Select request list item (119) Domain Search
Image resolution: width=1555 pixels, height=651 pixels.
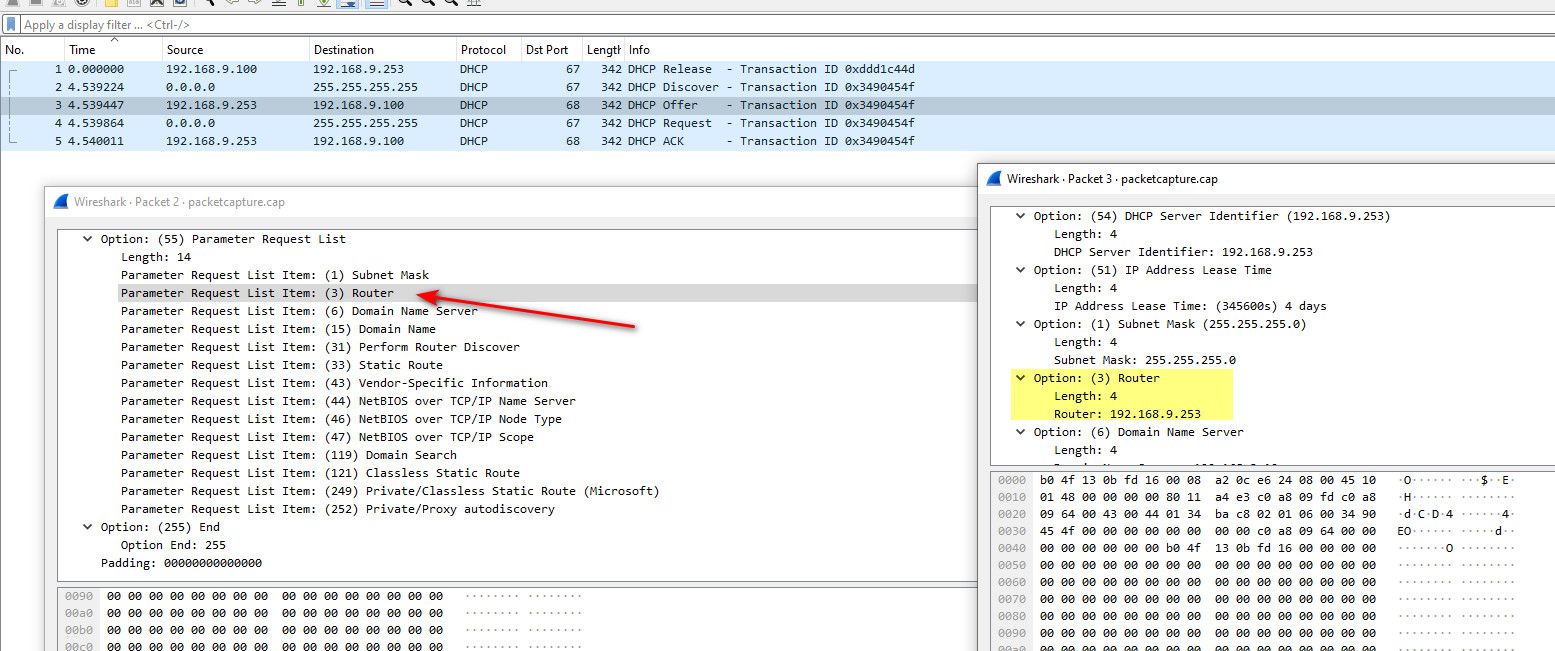click(x=289, y=455)
